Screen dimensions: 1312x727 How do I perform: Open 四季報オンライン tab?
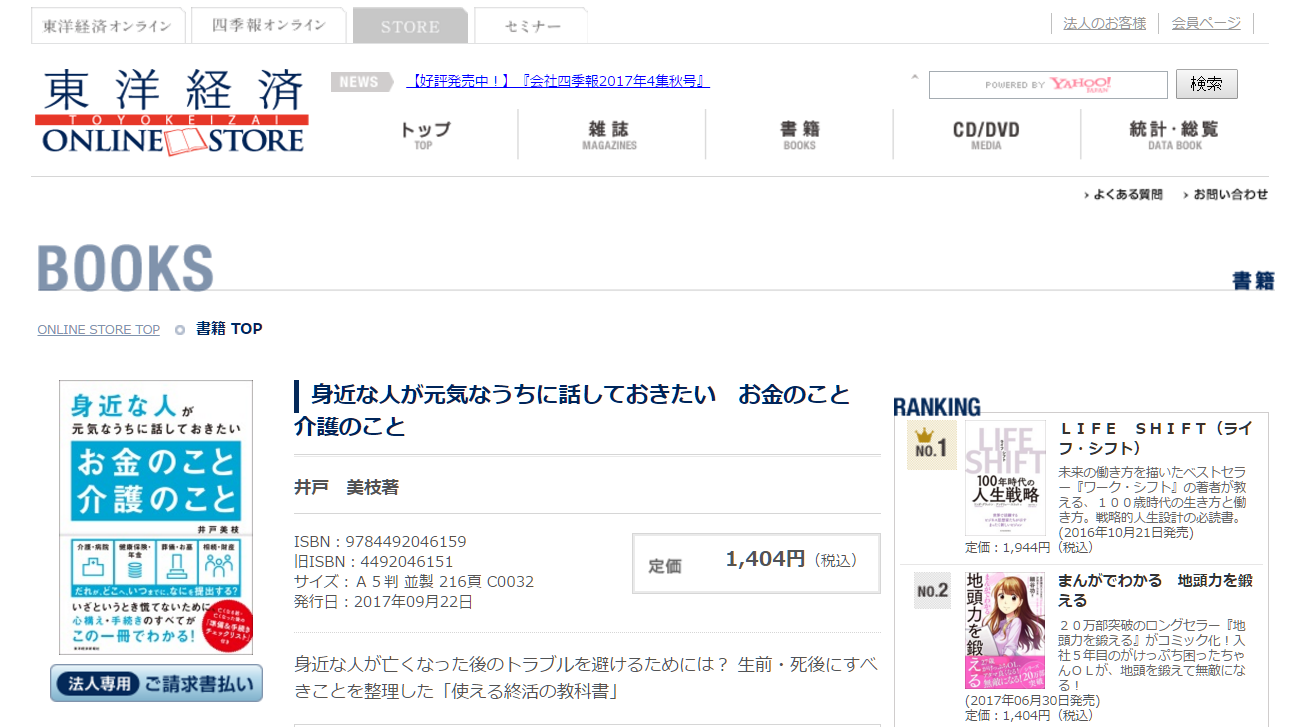(x=269, y=26)
